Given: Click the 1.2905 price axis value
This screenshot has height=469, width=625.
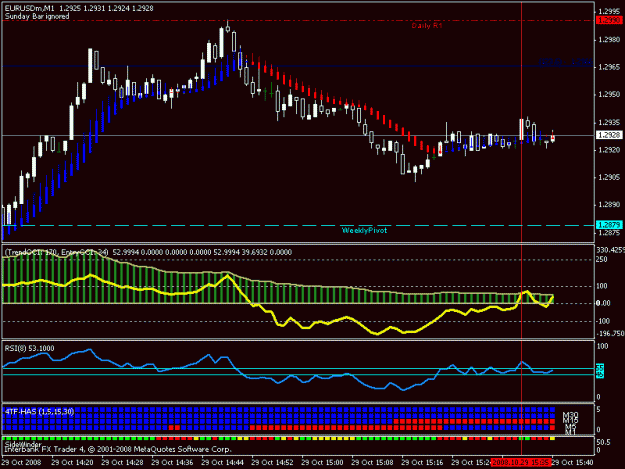Looking at the screenshot, I should pos(609,177).
